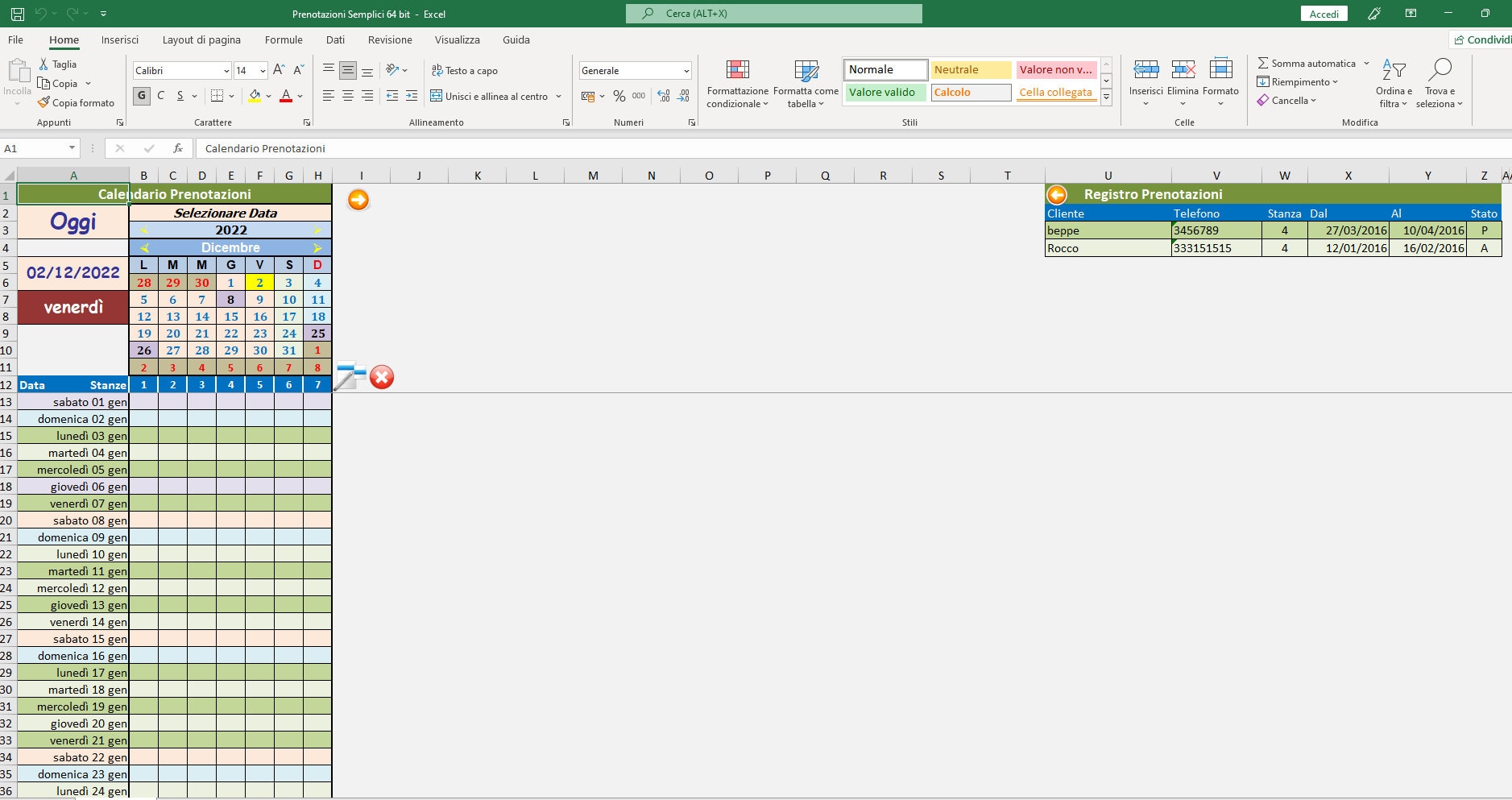Image resolution: width=1512 pixels, height=800 pixels.
Task: Open the Generale number format dropdown
Action: (686, 71)
